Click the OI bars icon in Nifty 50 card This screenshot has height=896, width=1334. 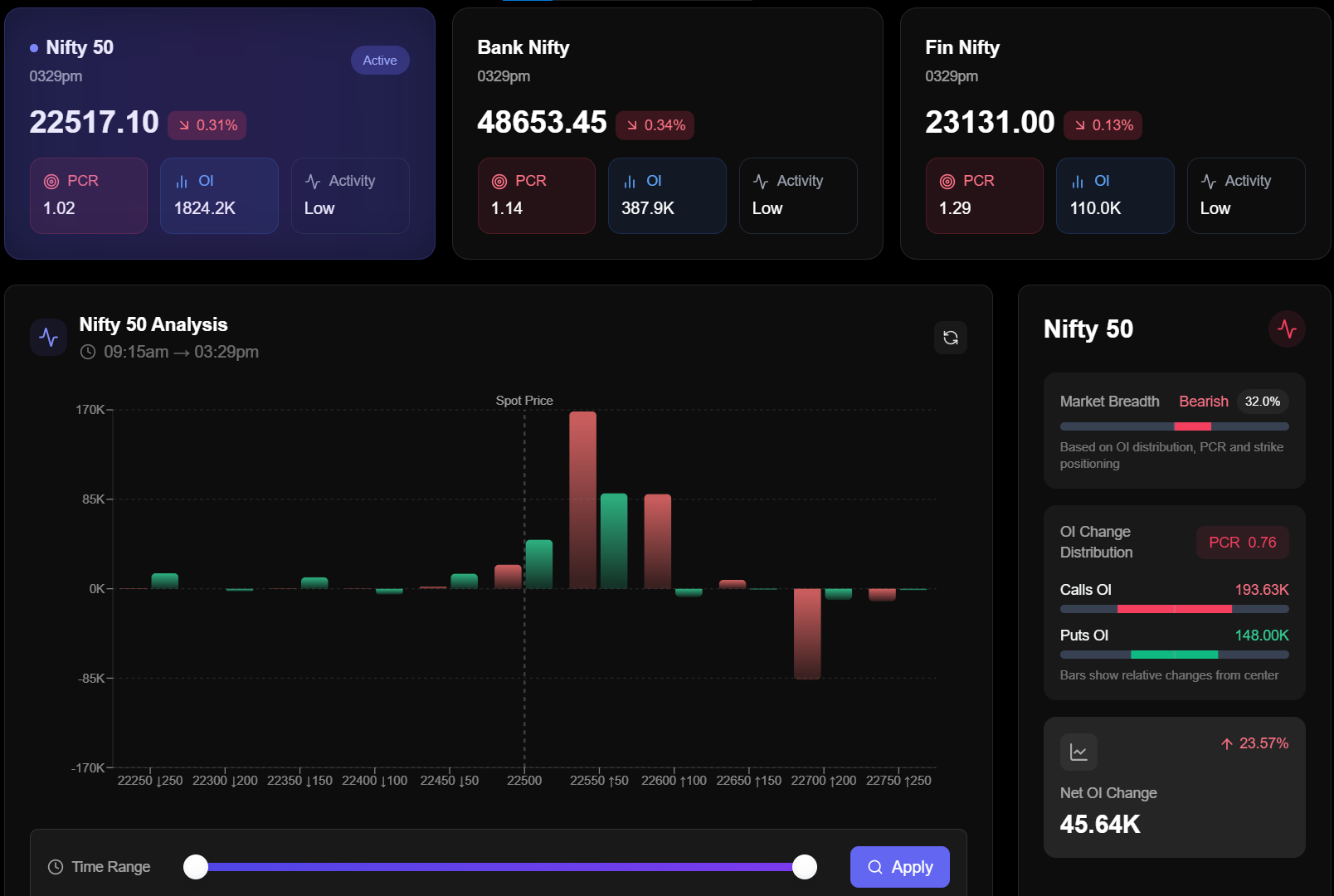pos(182,182)
